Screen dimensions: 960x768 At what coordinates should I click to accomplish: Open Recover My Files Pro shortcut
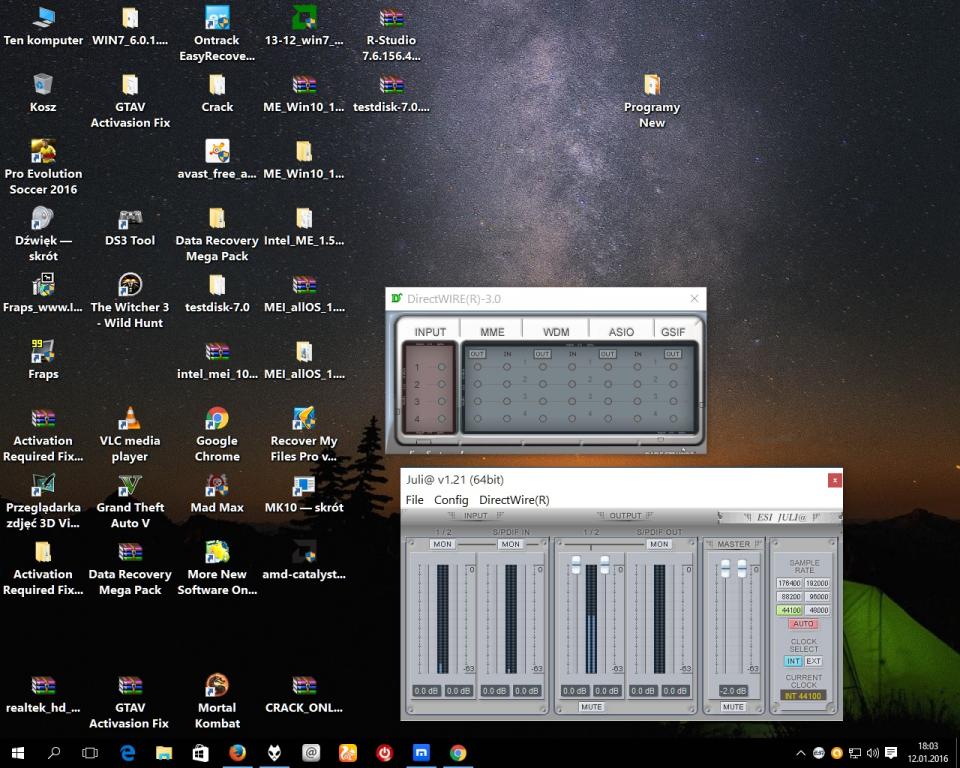[x=304, y=435]
